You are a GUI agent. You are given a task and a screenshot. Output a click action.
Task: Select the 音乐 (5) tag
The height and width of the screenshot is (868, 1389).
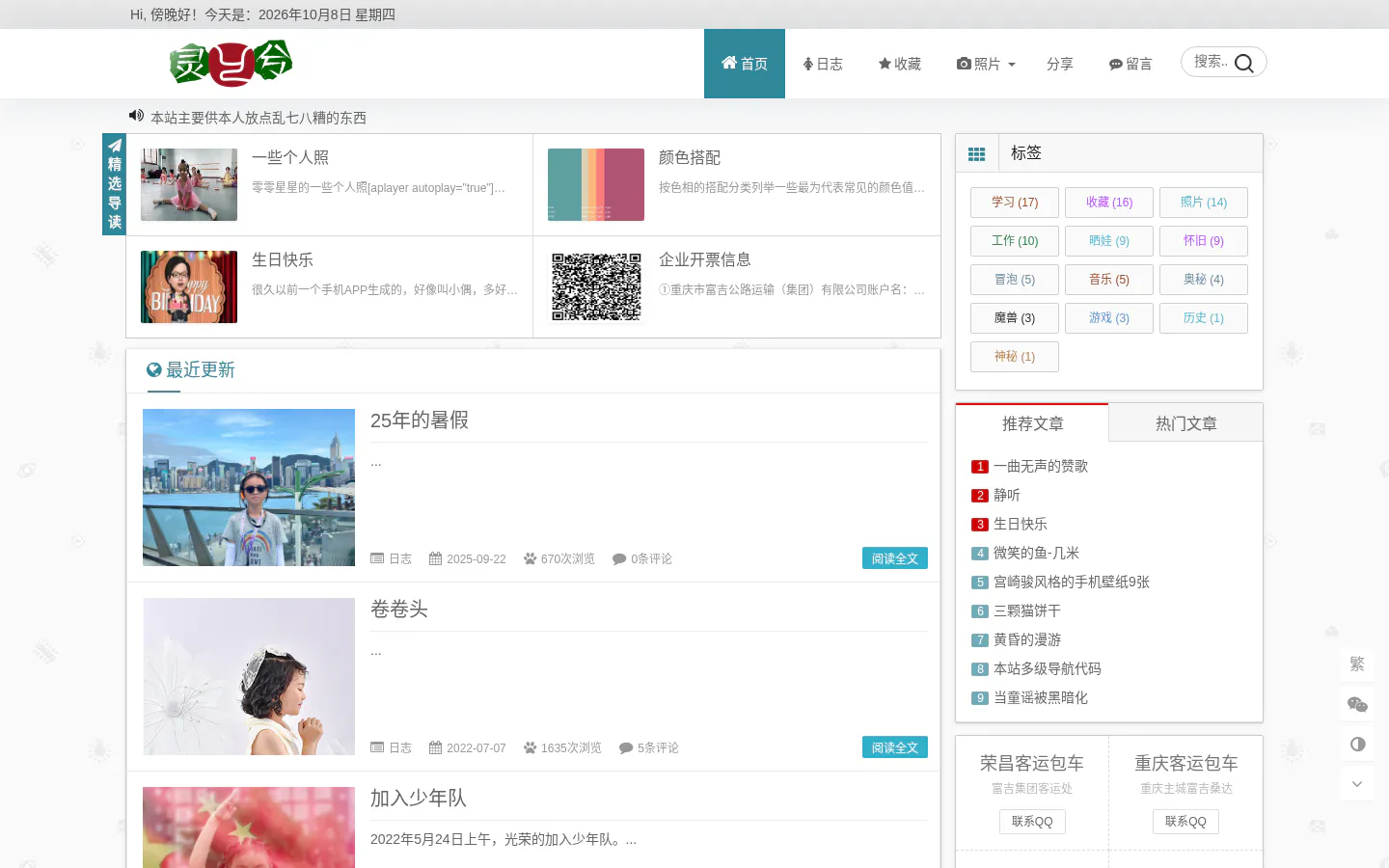[x=1109, y=280]
